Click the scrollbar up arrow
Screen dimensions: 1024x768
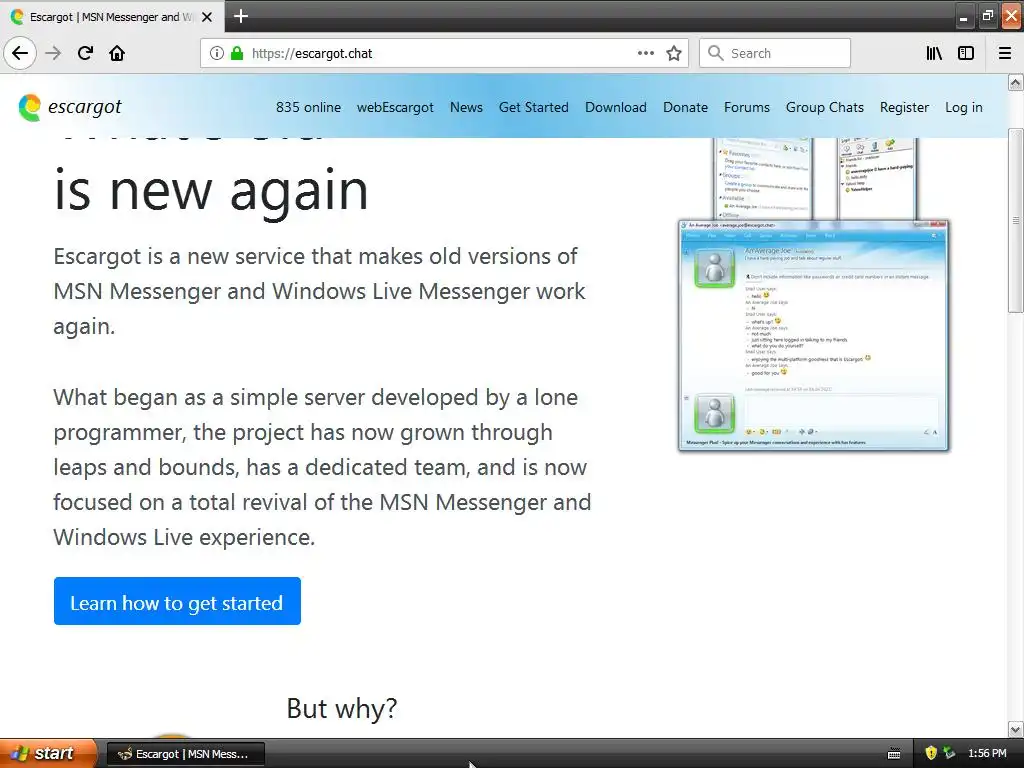pos(1016,82)
